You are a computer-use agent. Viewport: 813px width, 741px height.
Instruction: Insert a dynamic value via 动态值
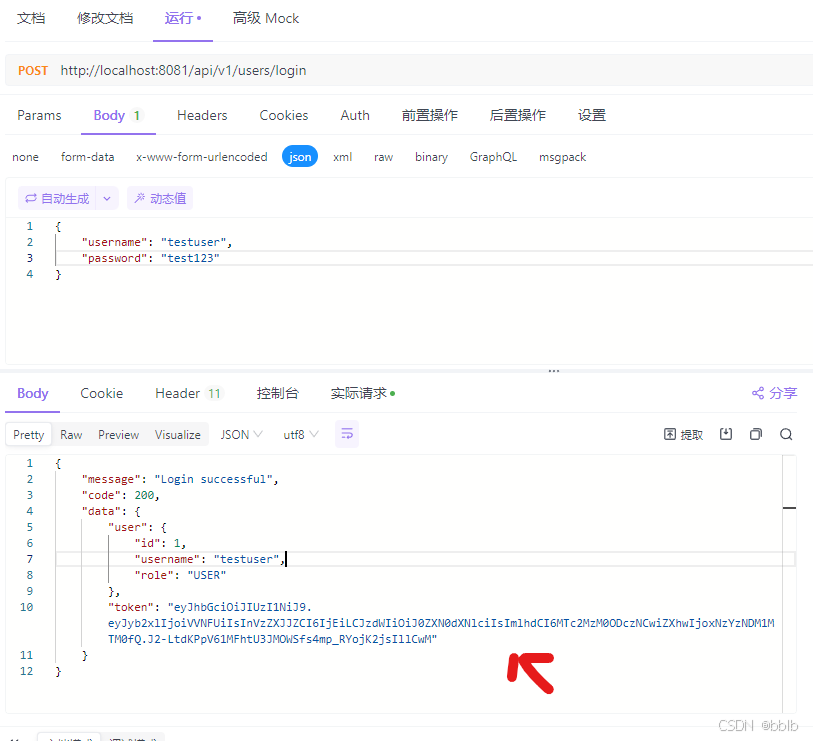(159, 197)
